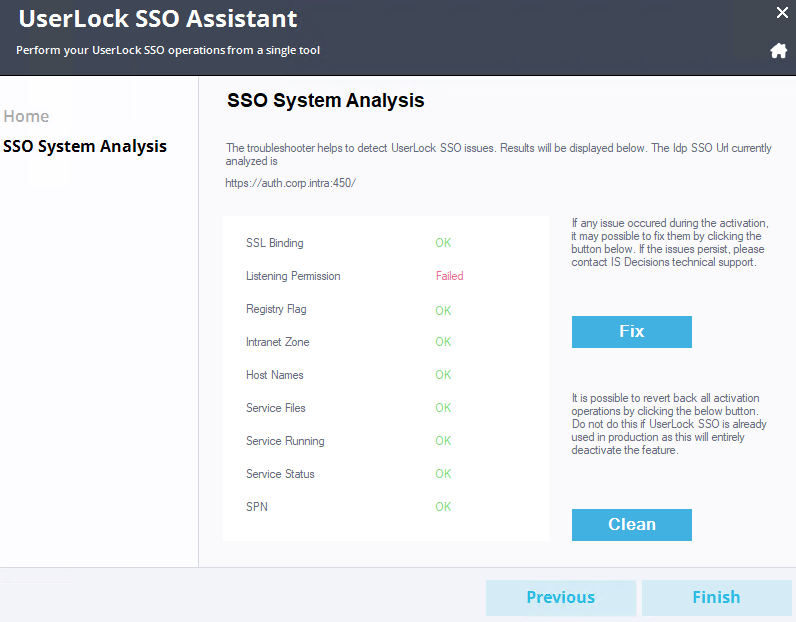Select the Registry Flag check label

(276, 309)
